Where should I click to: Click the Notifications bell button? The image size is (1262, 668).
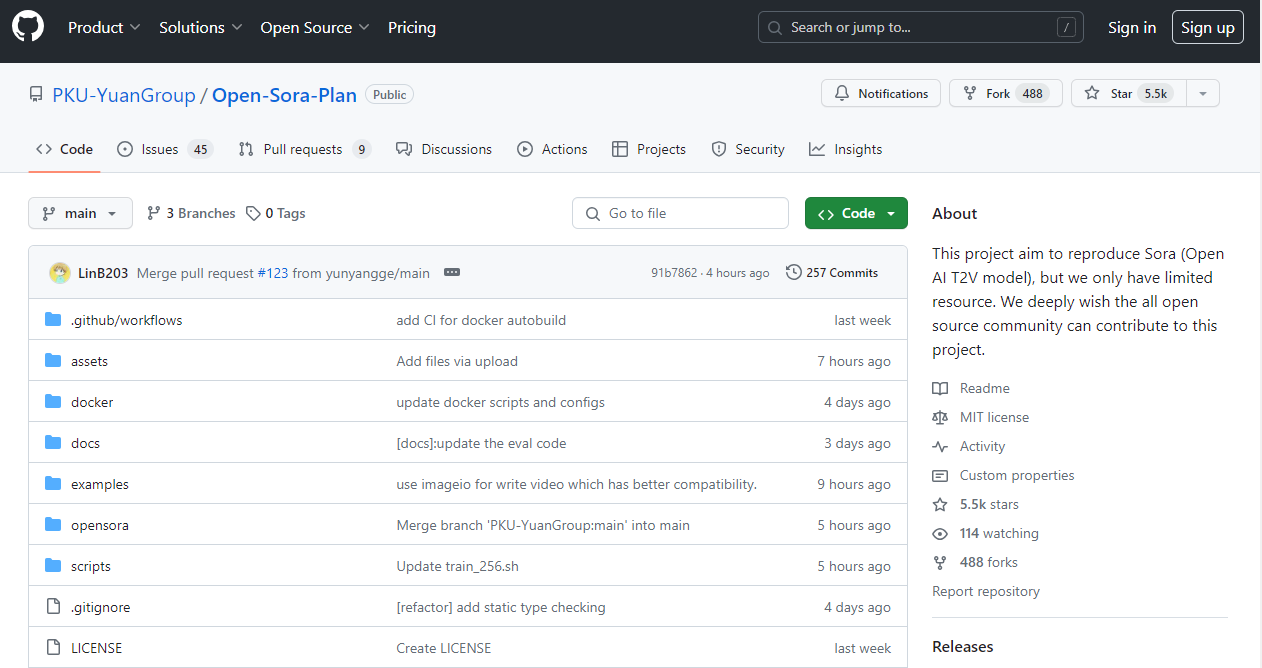[x=881, y=94]
